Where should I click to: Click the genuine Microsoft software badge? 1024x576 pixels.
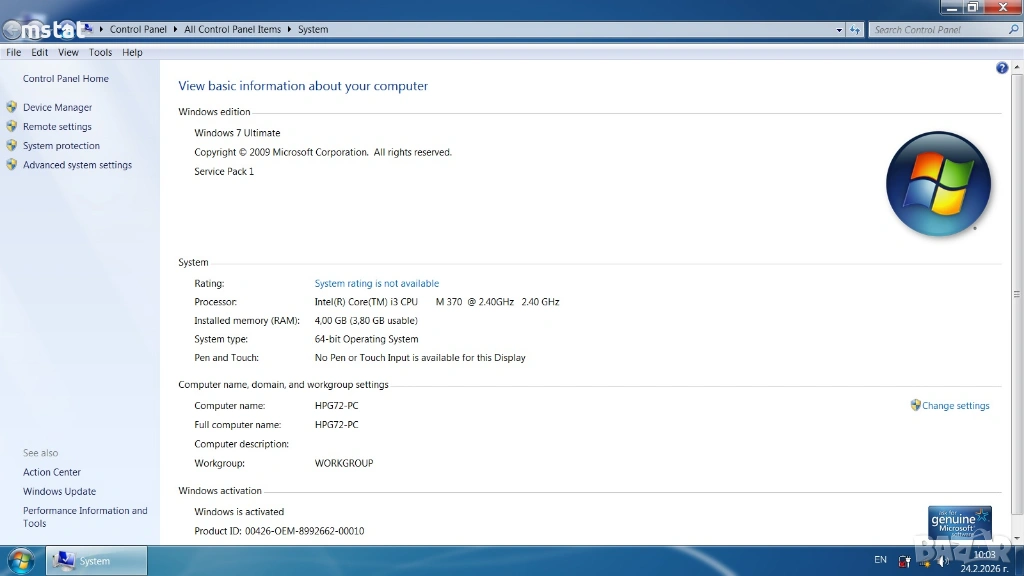pos(959,522)
